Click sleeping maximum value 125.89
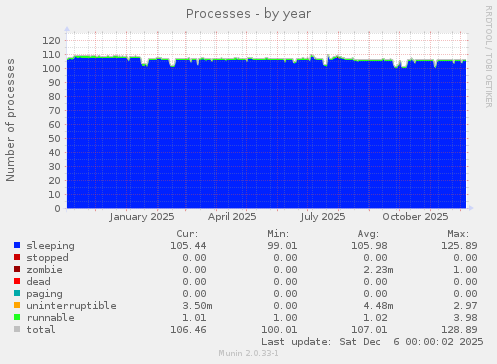 [459, 246]
